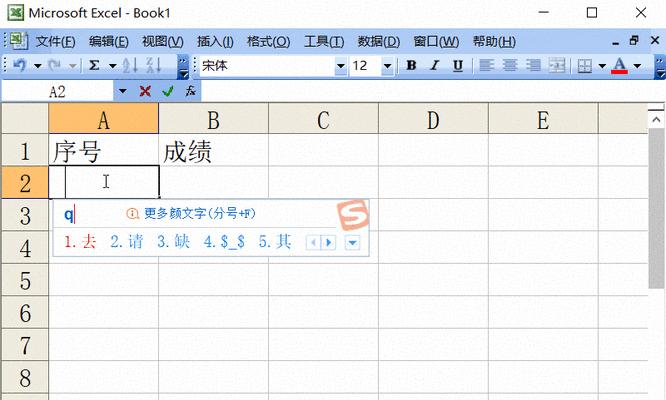Click the font name box showing 宋体

tap(267, 66)
